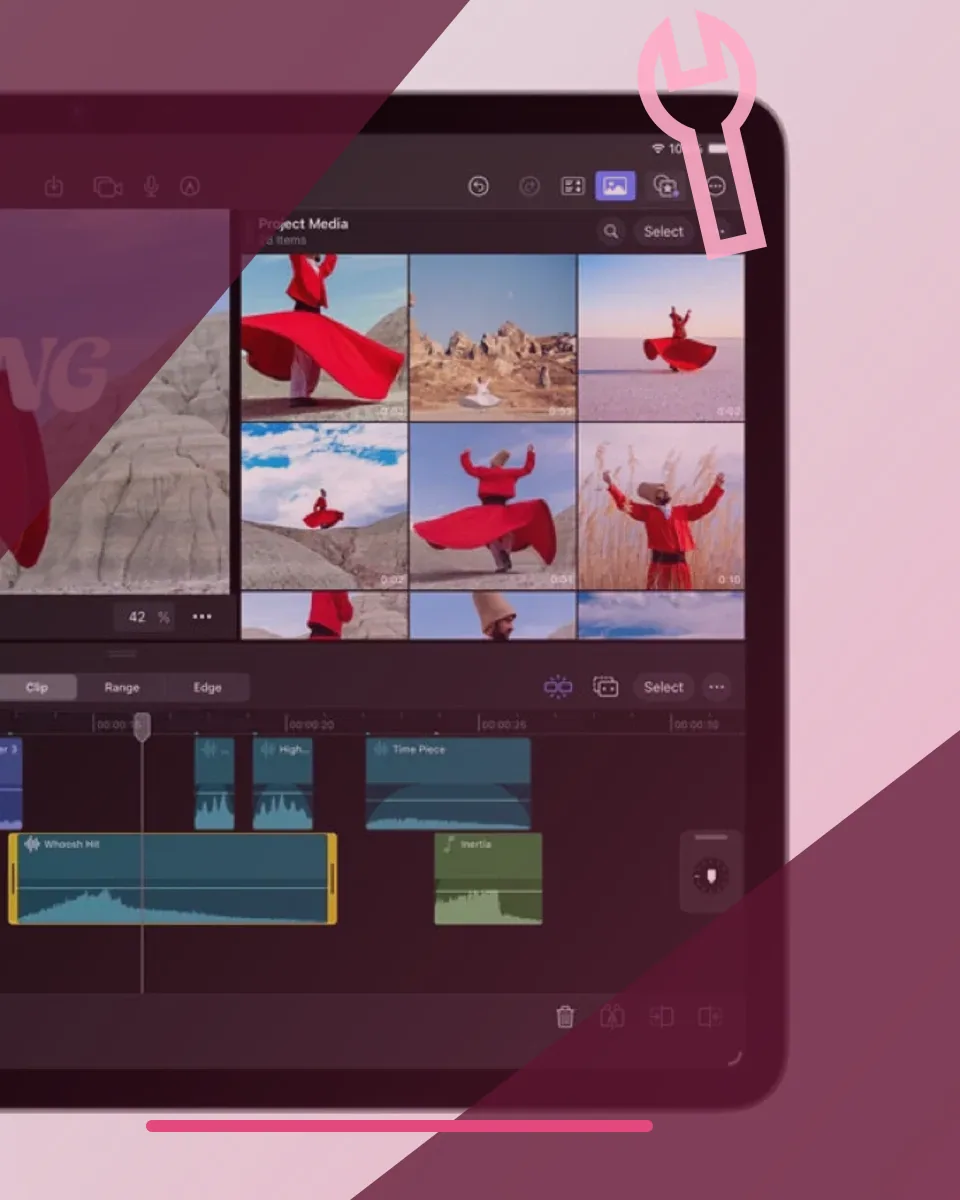Redo the last undone edit
Viewport: 960px width, 1200px height.
pos(530,186)
